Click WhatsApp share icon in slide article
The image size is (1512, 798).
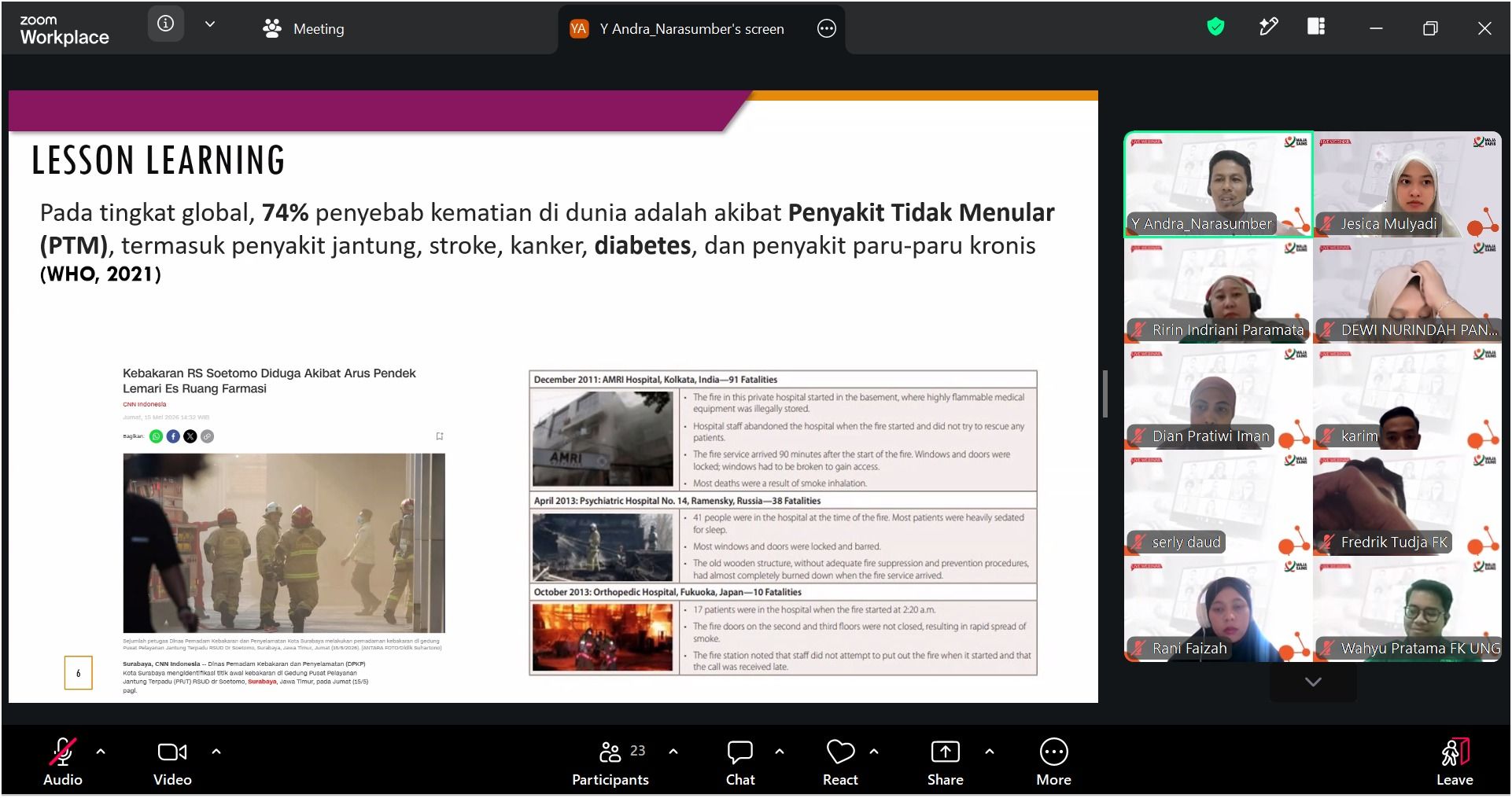click(156, 436)
